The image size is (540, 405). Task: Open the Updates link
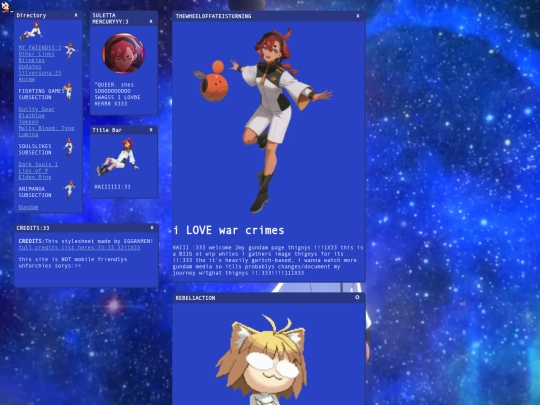pos(30,66)
